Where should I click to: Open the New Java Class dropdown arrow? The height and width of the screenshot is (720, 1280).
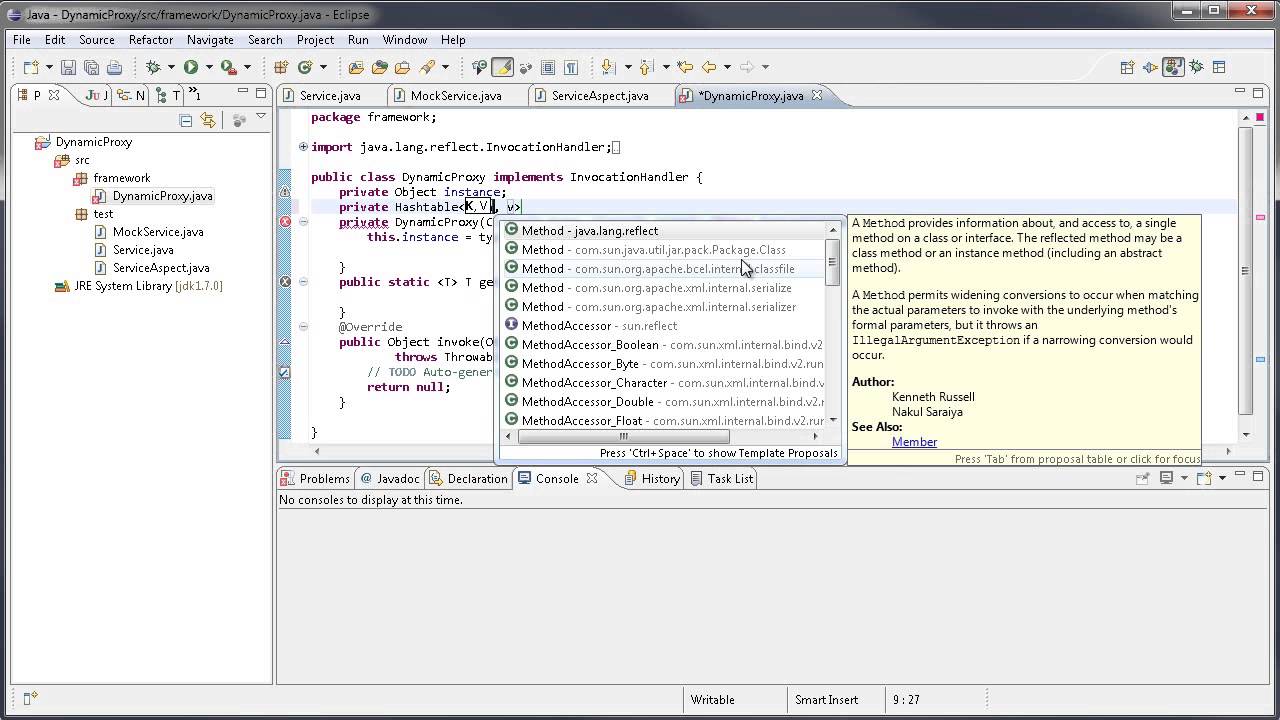point(322,67)
